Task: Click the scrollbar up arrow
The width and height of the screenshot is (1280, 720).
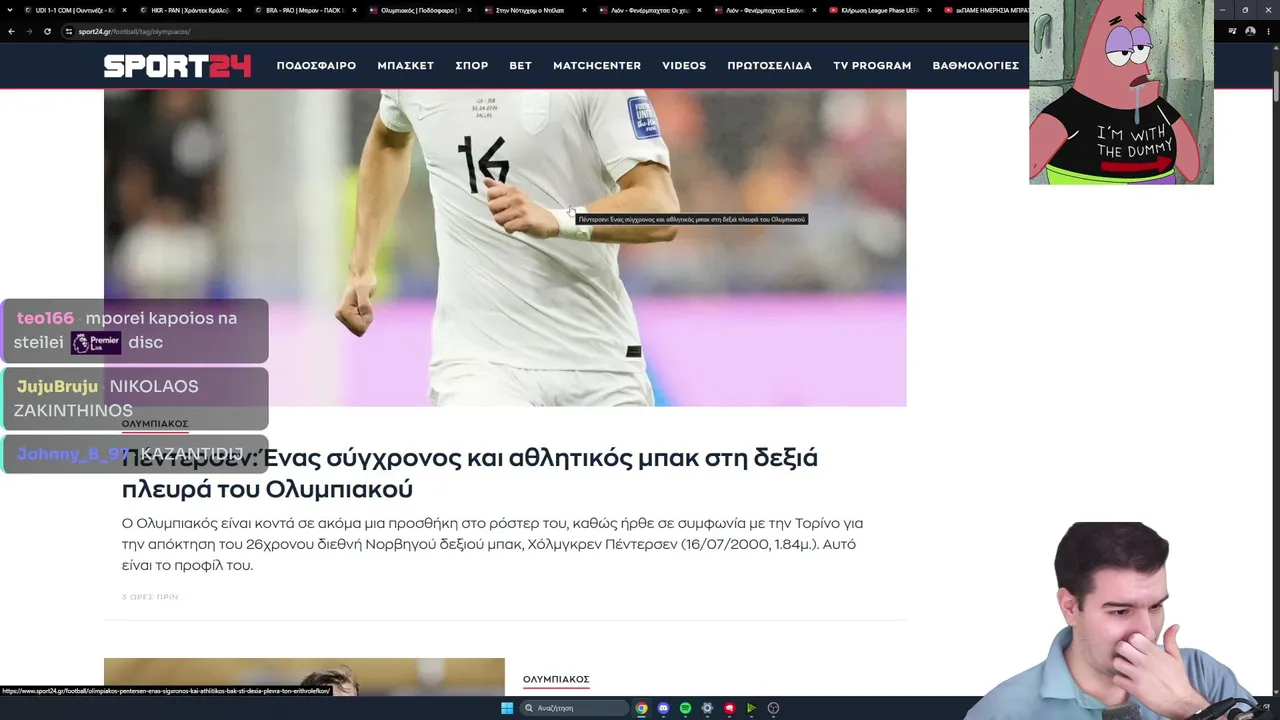Action: click(1275, 49)
